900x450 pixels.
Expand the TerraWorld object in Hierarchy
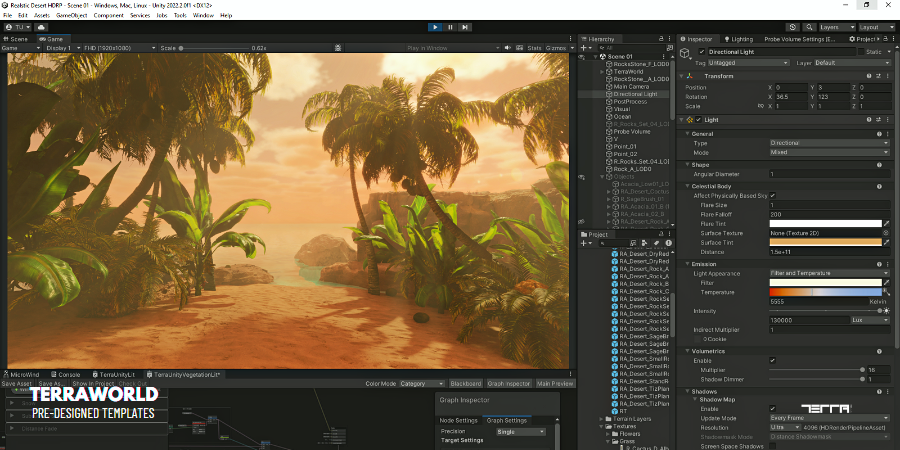602,72
